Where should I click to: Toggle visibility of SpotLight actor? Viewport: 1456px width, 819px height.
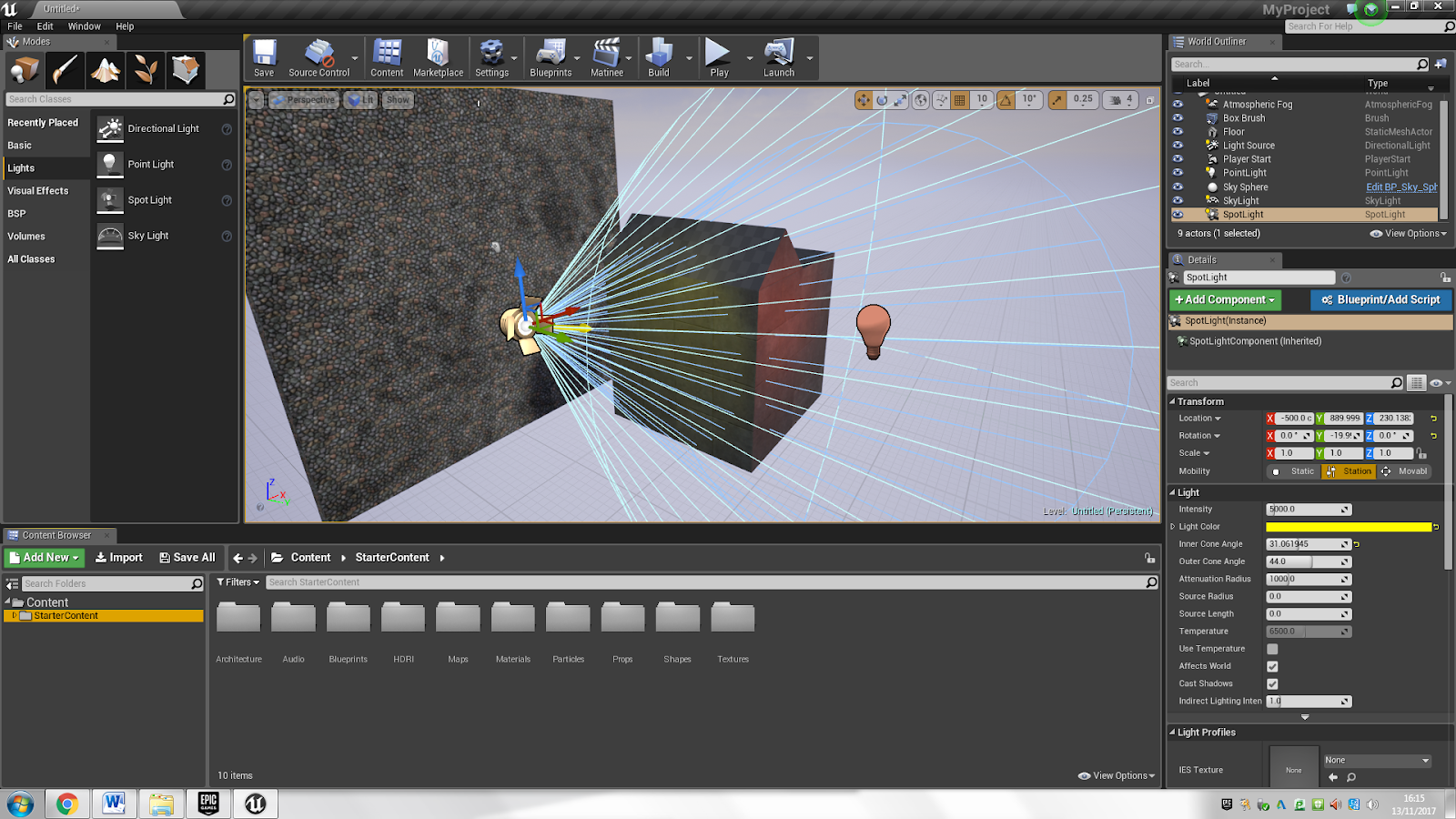pos(1178,215)
